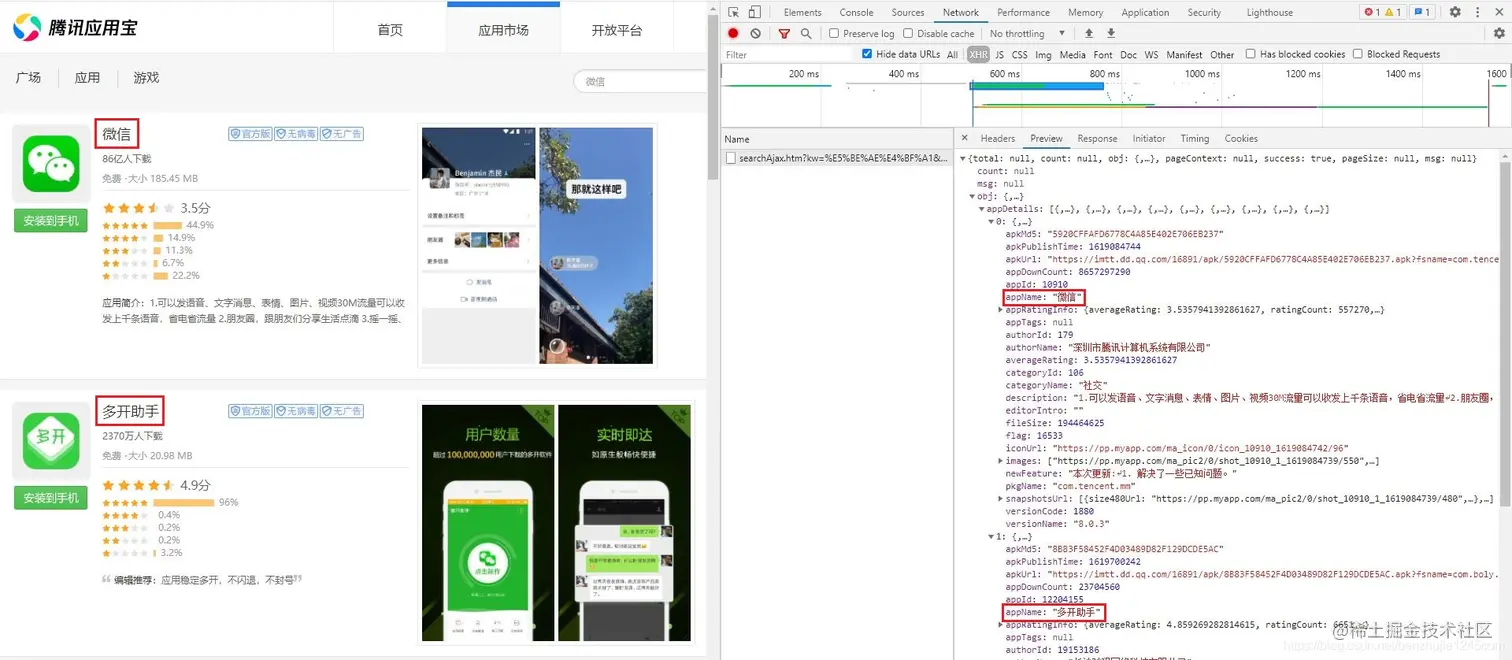1512x660 pixels.
Task: Activate the DevTools inspect element picker icon
Action: coord(734,12)
